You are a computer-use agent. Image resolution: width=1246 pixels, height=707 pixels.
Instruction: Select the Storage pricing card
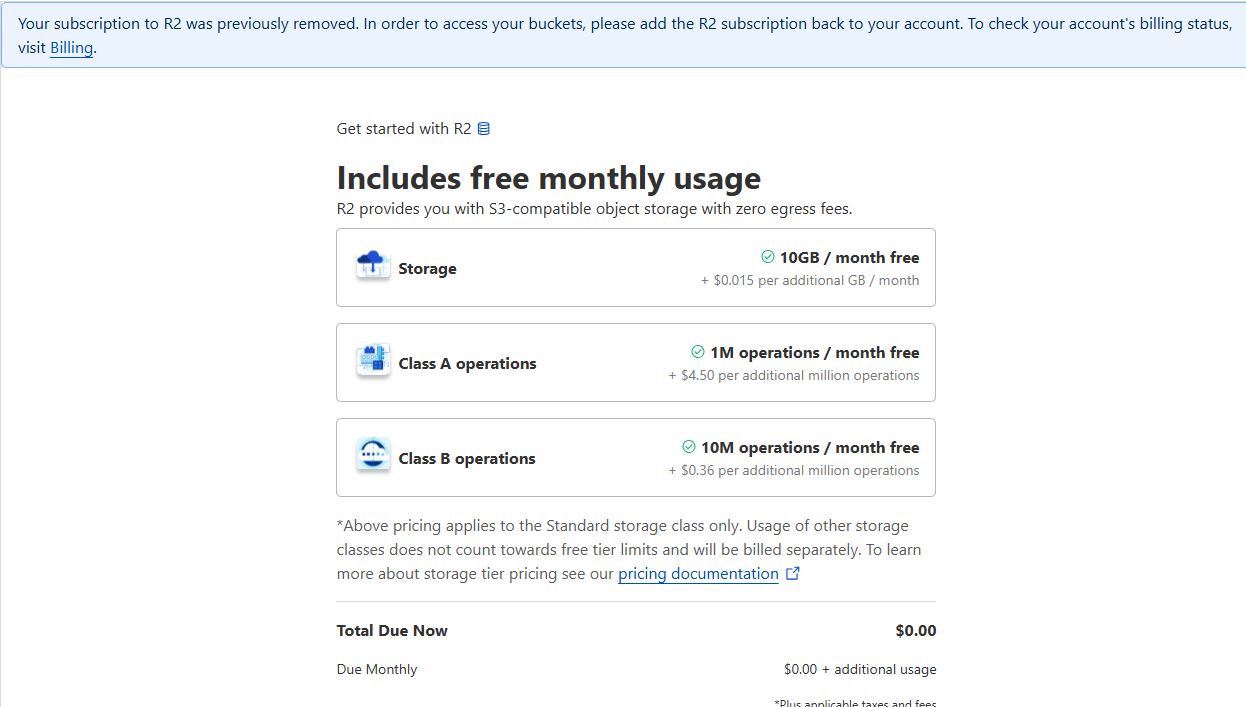pos(636,267)
